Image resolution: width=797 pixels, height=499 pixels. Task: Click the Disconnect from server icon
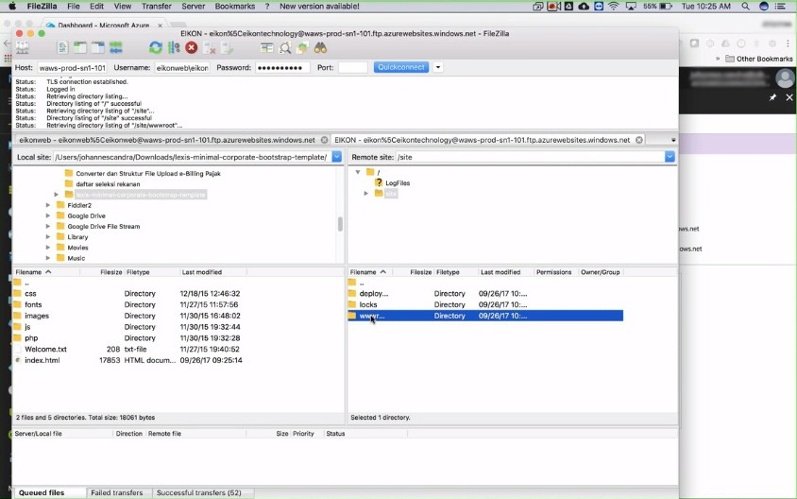(x=209, y=48)
